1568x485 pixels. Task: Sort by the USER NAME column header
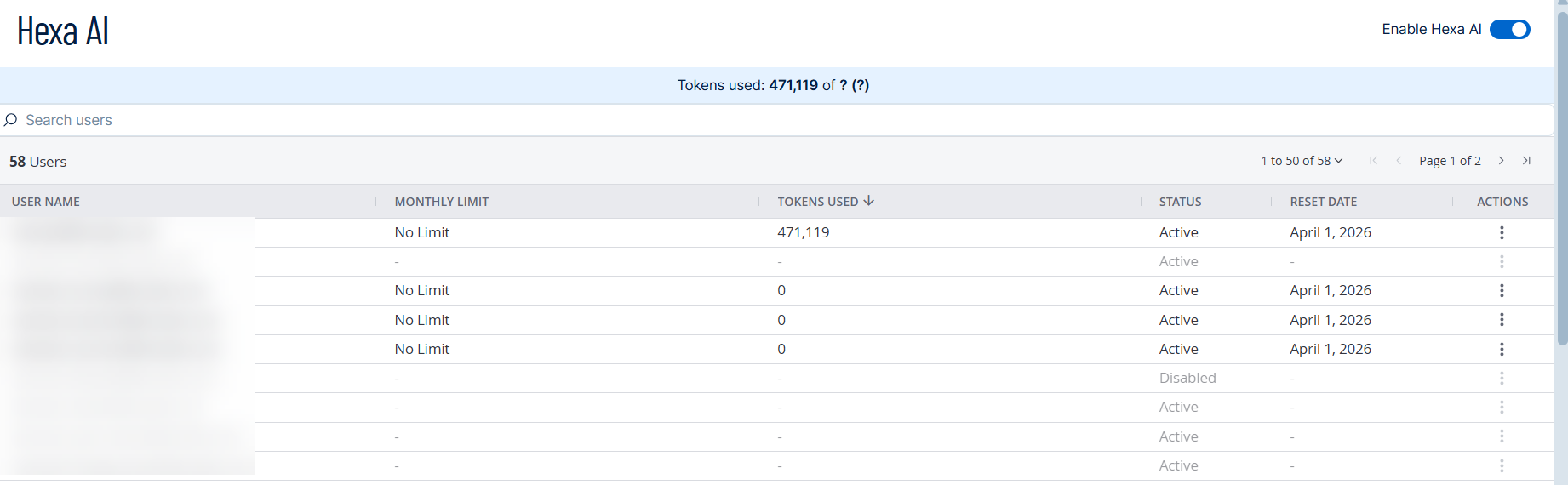[46, 202]
